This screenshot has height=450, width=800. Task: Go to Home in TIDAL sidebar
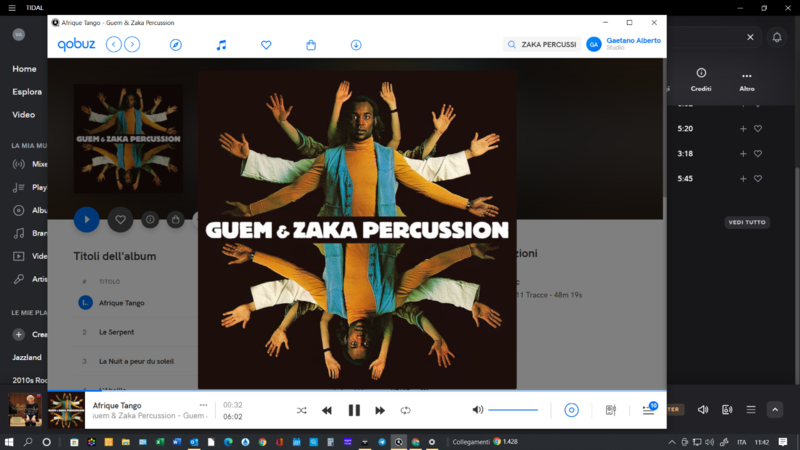25,69
